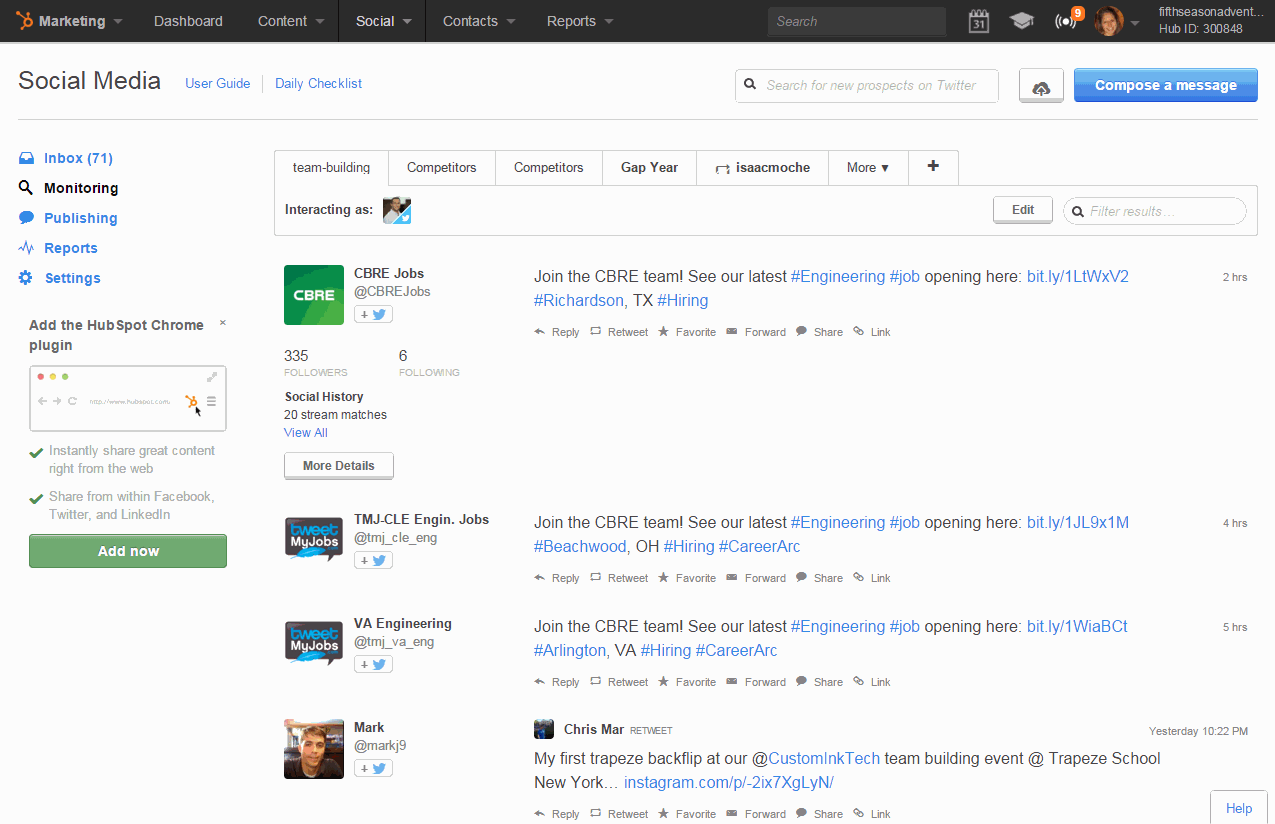Image resolution: width=1275 pixels, height=824 pixels.
Task: Open the account dropdown arrow beside avatar
Action: click(x=1135, y=23)
